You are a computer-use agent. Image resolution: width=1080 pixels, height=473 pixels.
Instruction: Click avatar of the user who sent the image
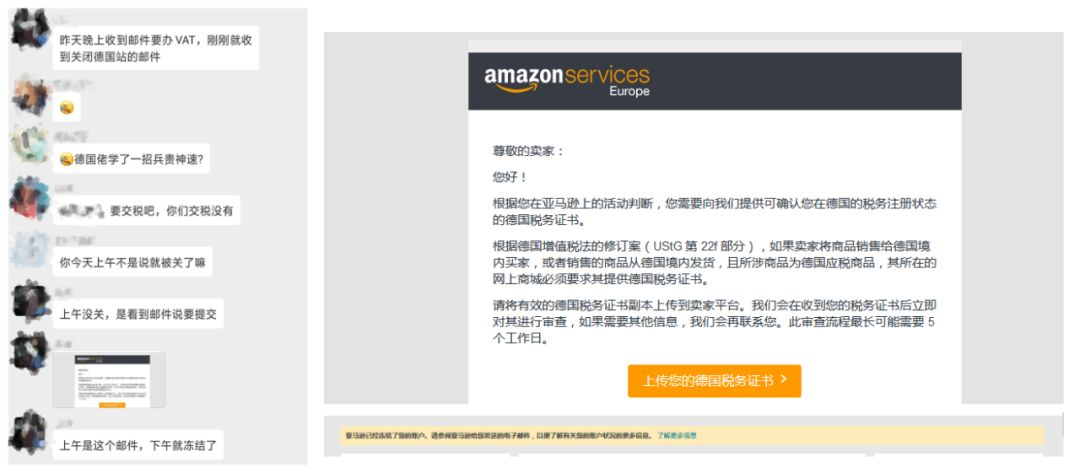point(31,353)
